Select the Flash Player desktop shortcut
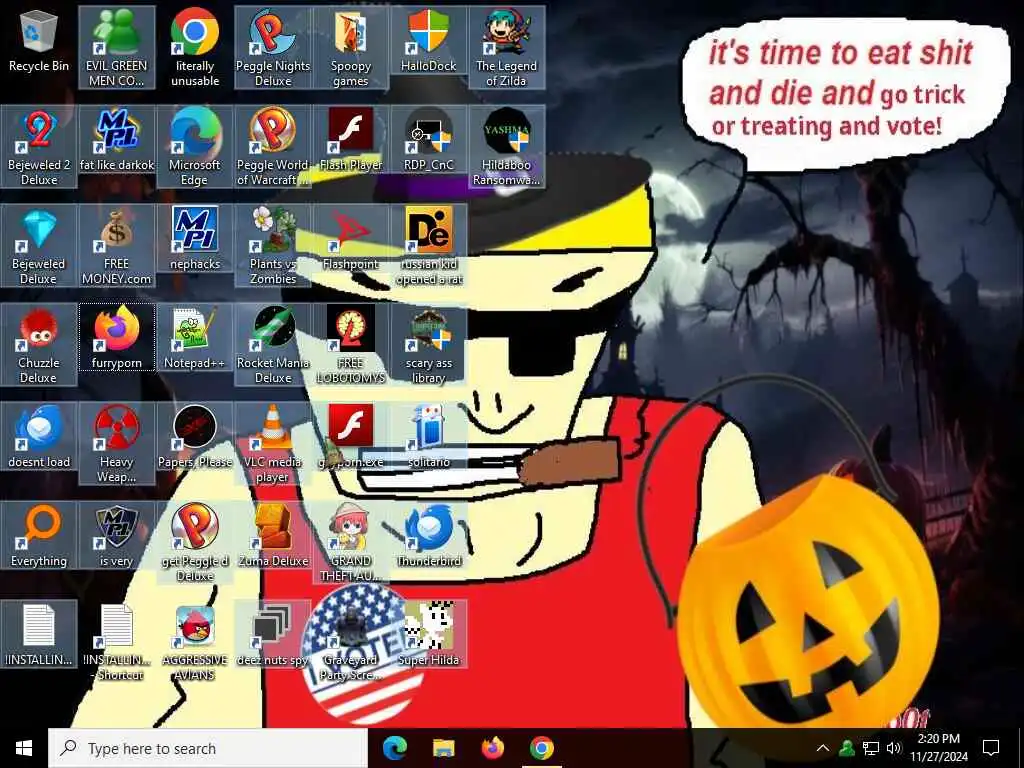 (351, 140)
